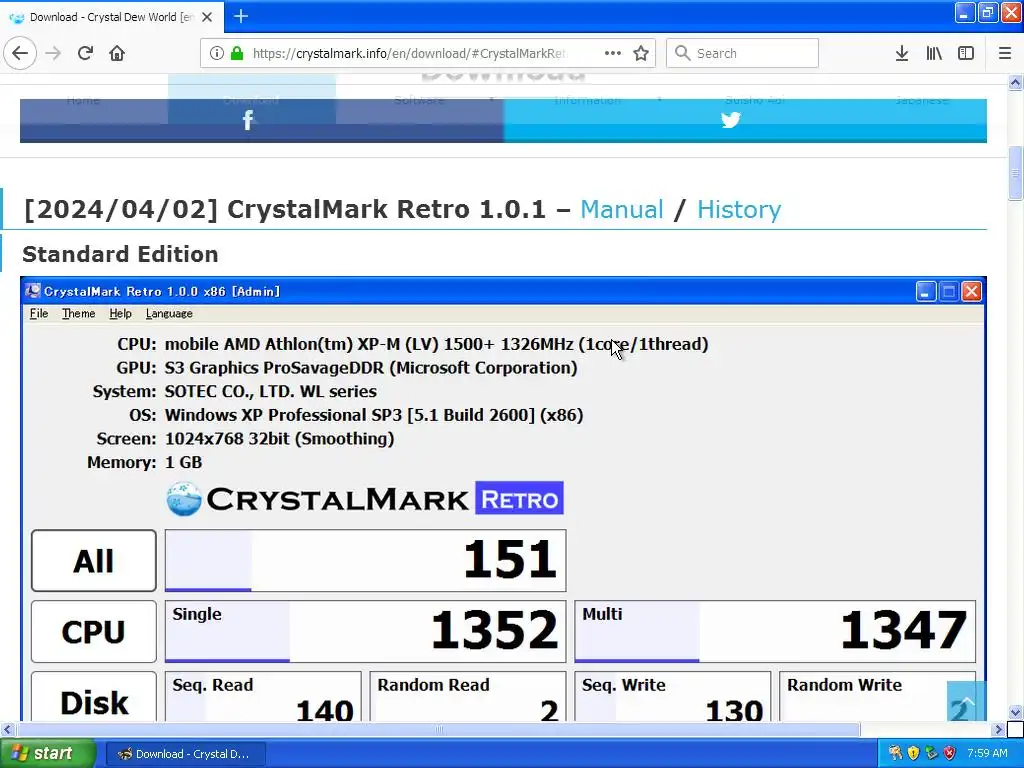Open page actions three-dot menu

point(613,53)
